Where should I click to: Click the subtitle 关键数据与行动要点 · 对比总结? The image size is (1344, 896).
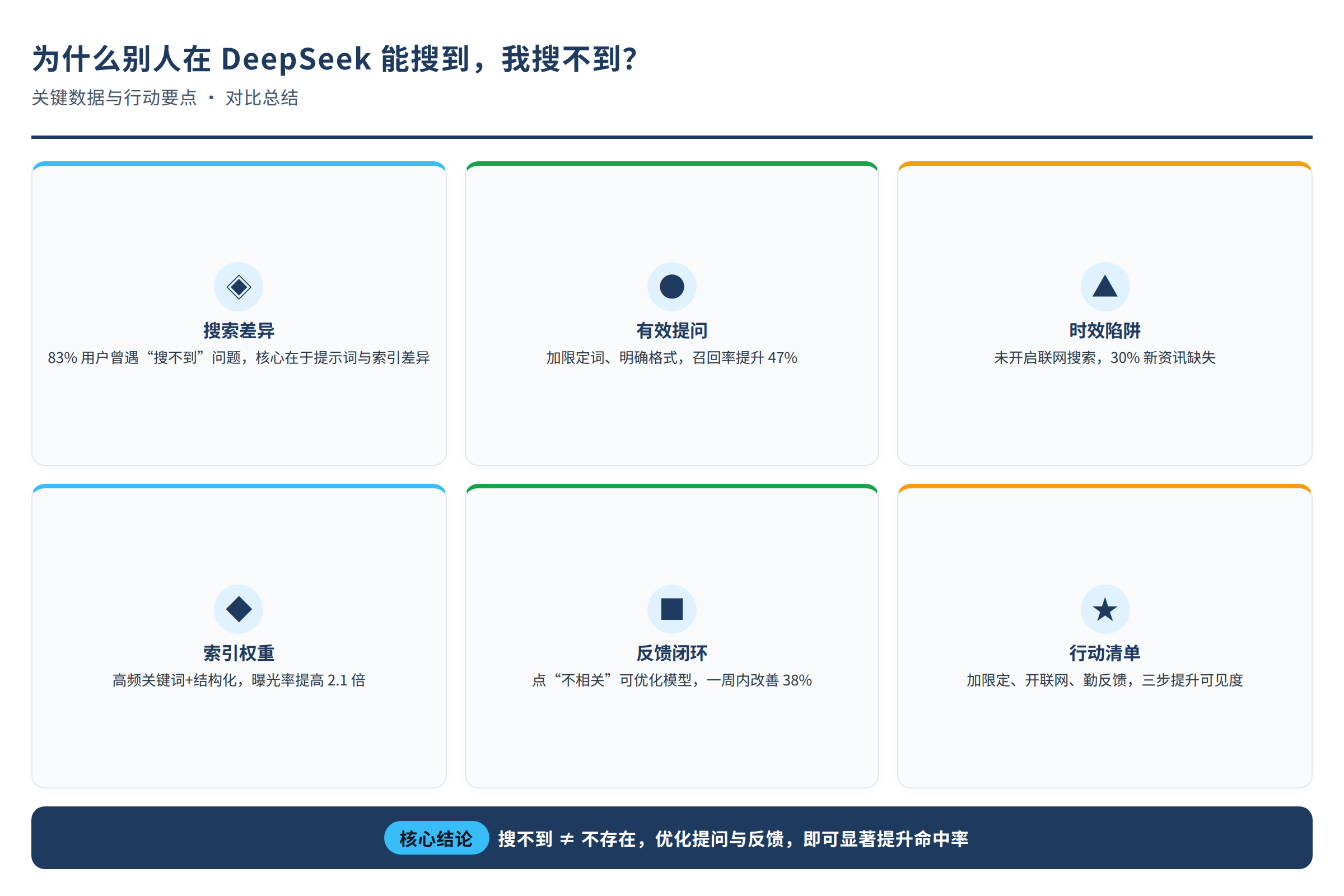[x=165, y=97]
